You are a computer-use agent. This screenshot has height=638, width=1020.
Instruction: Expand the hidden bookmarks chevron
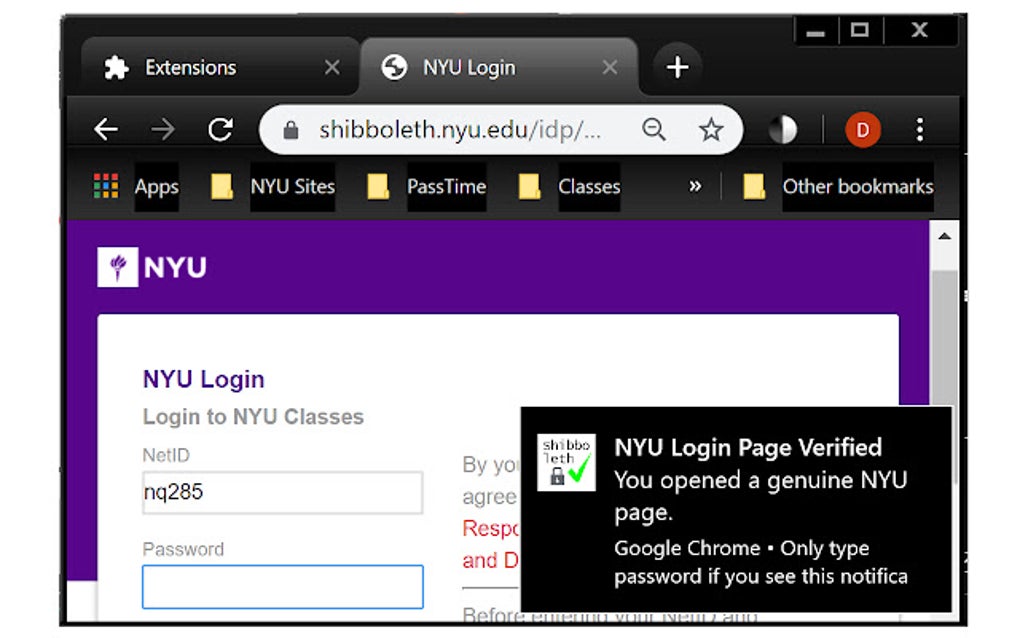tap(695, 186)
